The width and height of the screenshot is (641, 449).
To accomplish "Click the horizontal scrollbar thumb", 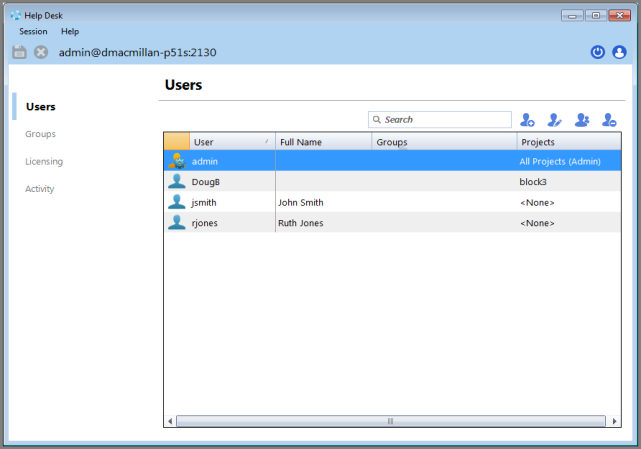I will (x=390, y=421).
